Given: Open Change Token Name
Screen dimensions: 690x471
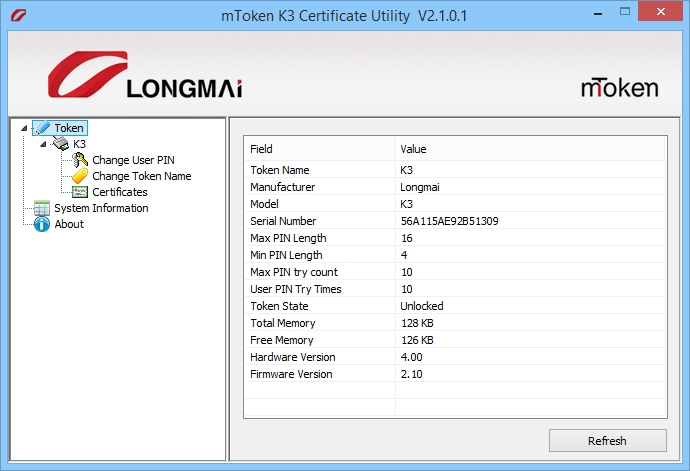Looking at the screenshot, I should tap(142, 176).
